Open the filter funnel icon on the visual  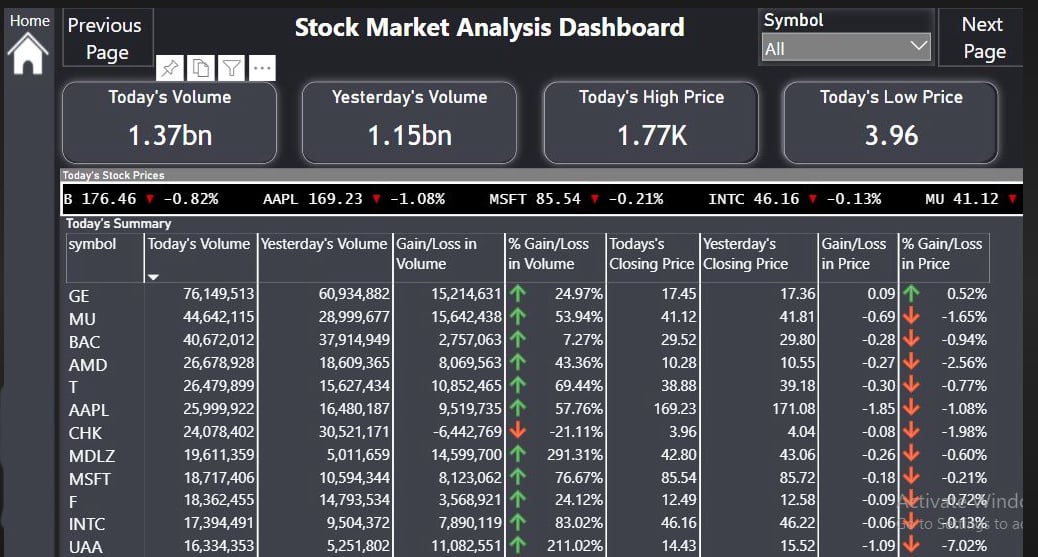[231, 68]
